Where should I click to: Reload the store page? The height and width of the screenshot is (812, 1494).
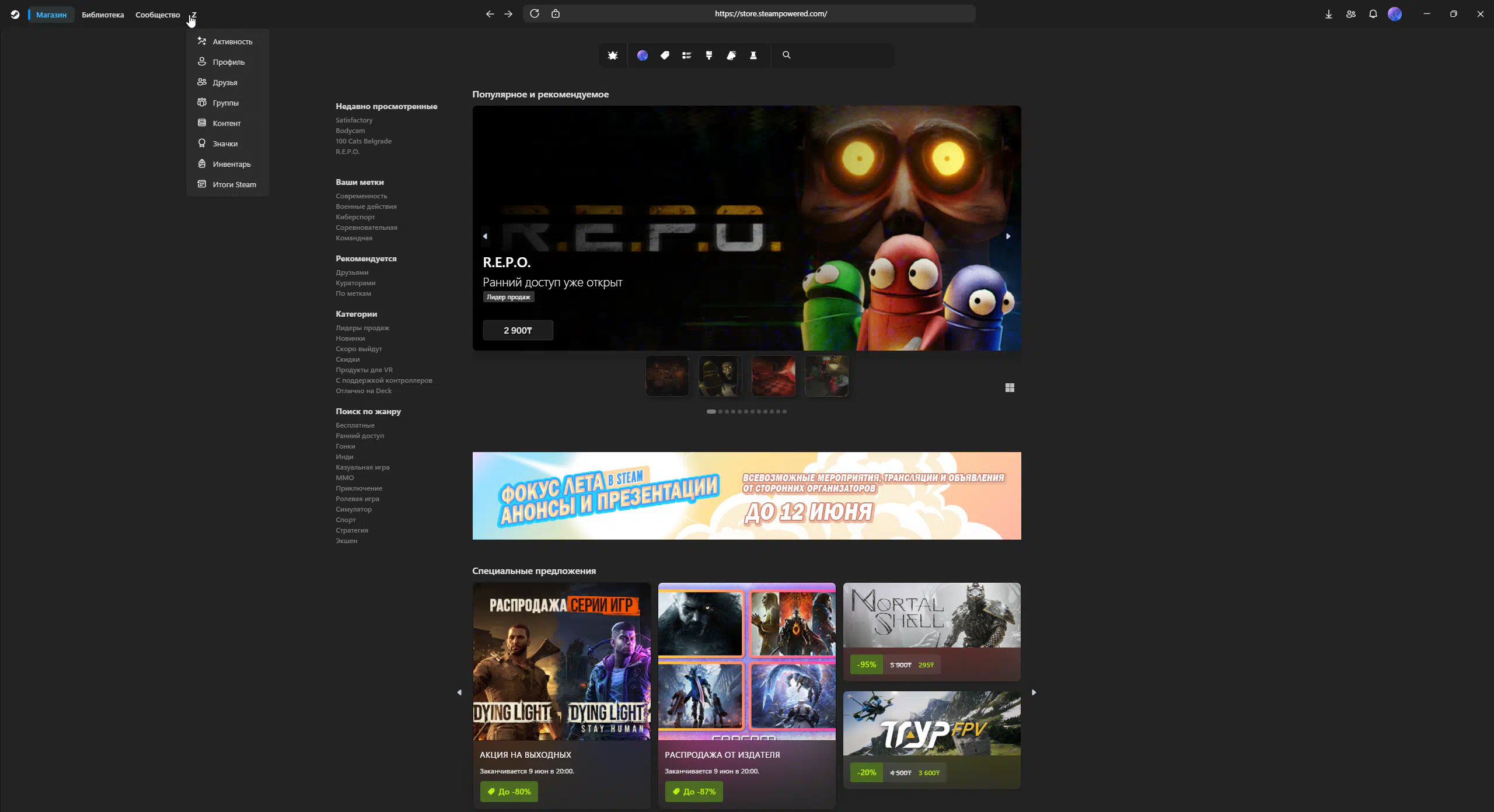click(534, 13)
